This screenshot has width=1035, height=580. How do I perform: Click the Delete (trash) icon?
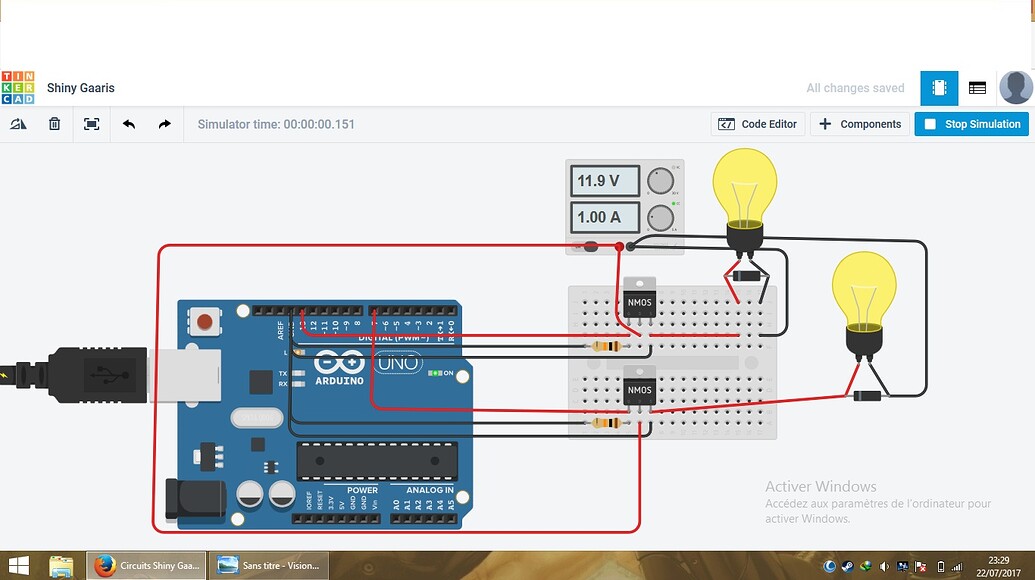(x=54, y=123)
